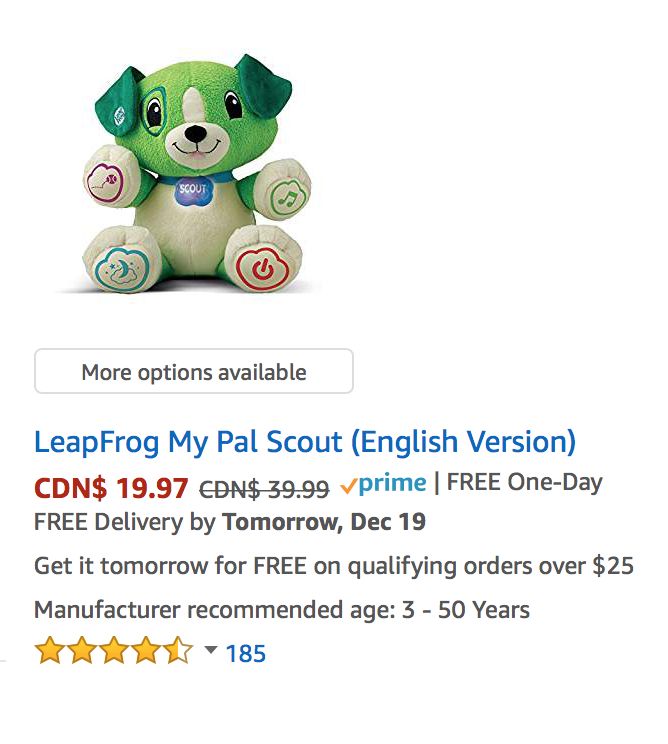668x744 pixels.
Task: Click the half-filled fifth rating star
Action: (x=180, y=651)
